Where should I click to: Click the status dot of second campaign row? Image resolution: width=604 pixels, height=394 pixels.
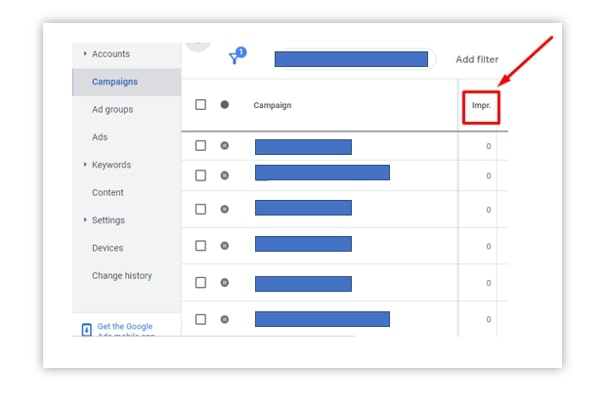[225, 176]
